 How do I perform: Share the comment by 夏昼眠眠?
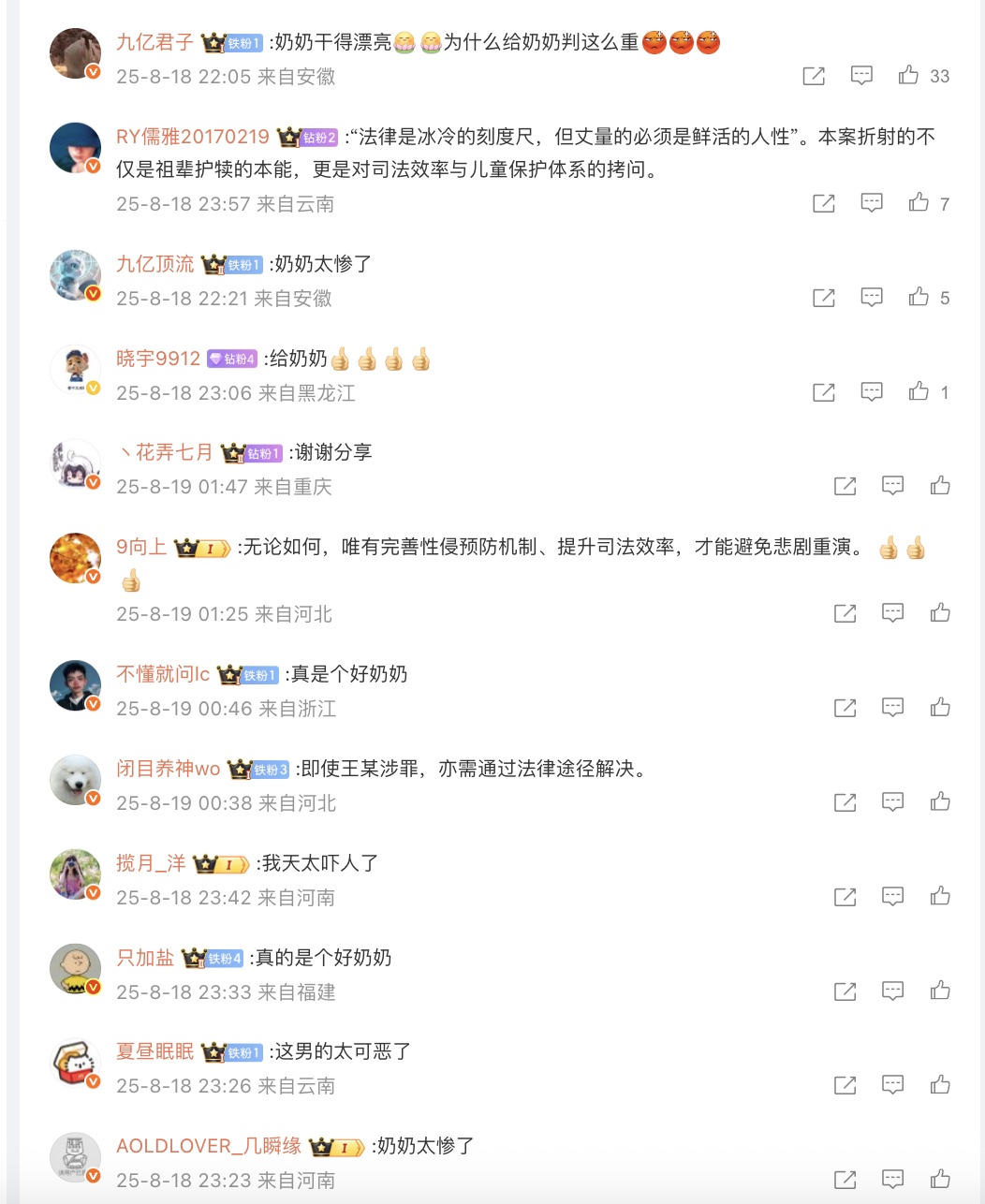845,1085
